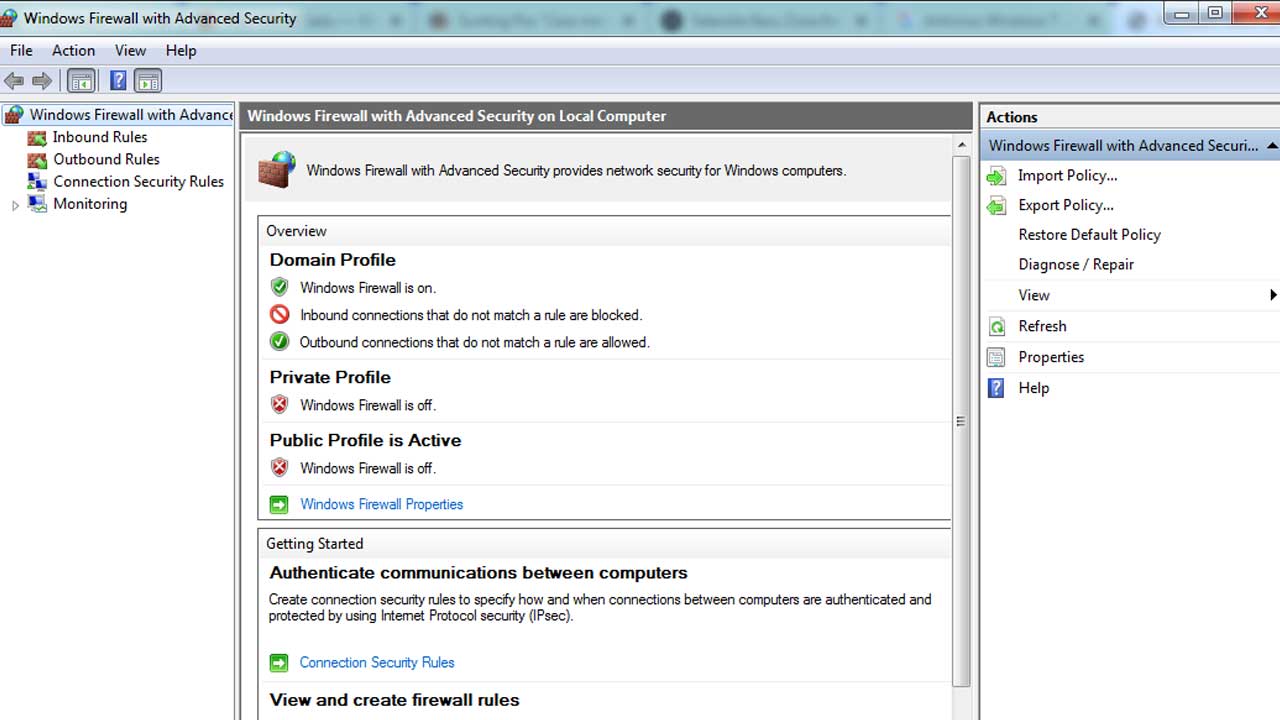The height and width of the screenshot is (720, 1280).
Task: Select Outbound Rules in the tree
Action: click(106, 159)
